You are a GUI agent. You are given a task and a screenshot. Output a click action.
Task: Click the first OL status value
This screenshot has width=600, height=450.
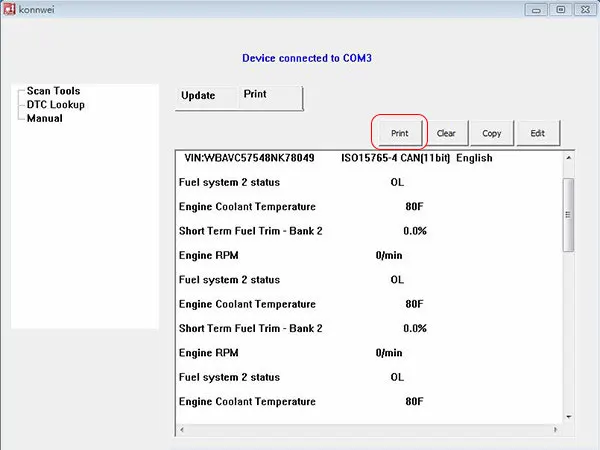[397, 183]
